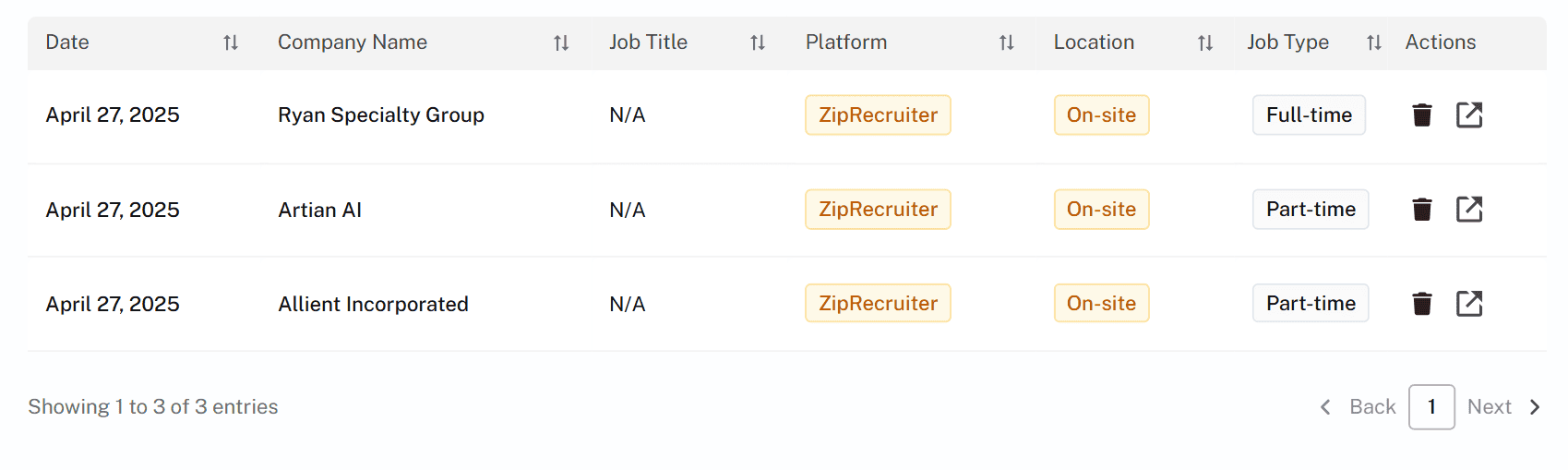1568x470 pixels.
Task: Click the Full-time job type badge
Action: (x=1309, y=115)
